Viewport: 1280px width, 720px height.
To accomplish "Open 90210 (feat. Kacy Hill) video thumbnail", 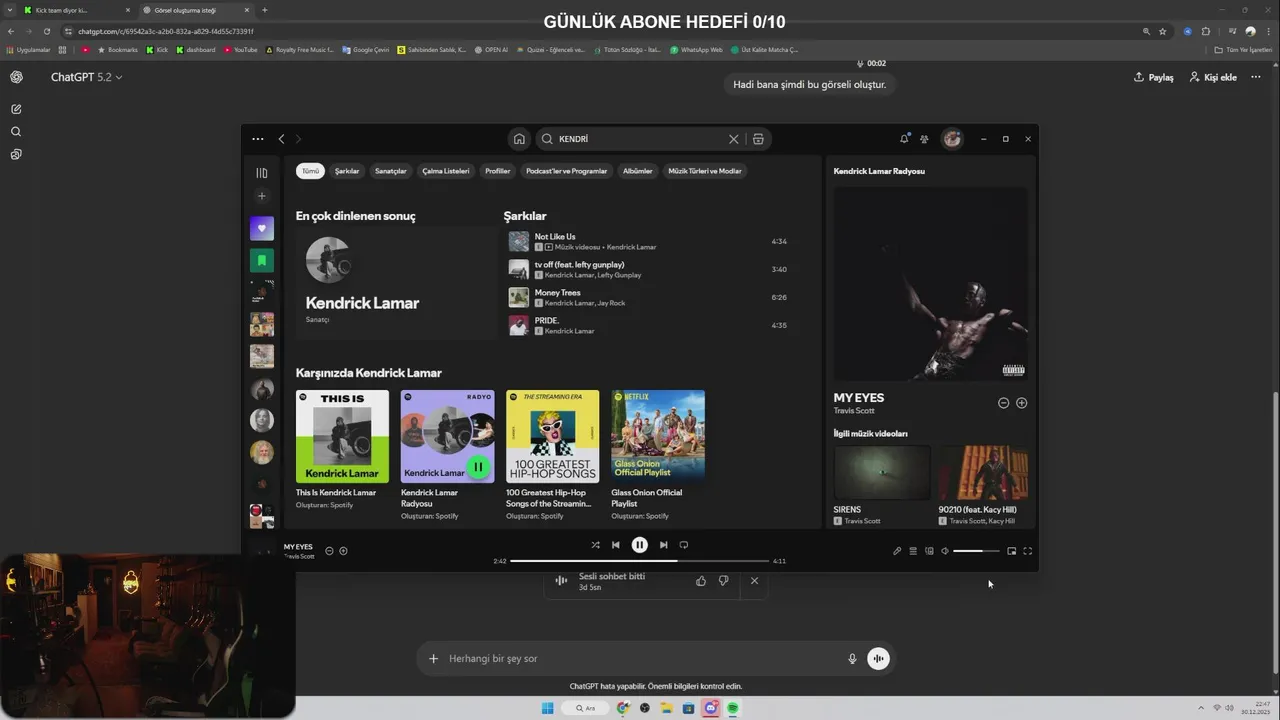I will coord(983,473).
